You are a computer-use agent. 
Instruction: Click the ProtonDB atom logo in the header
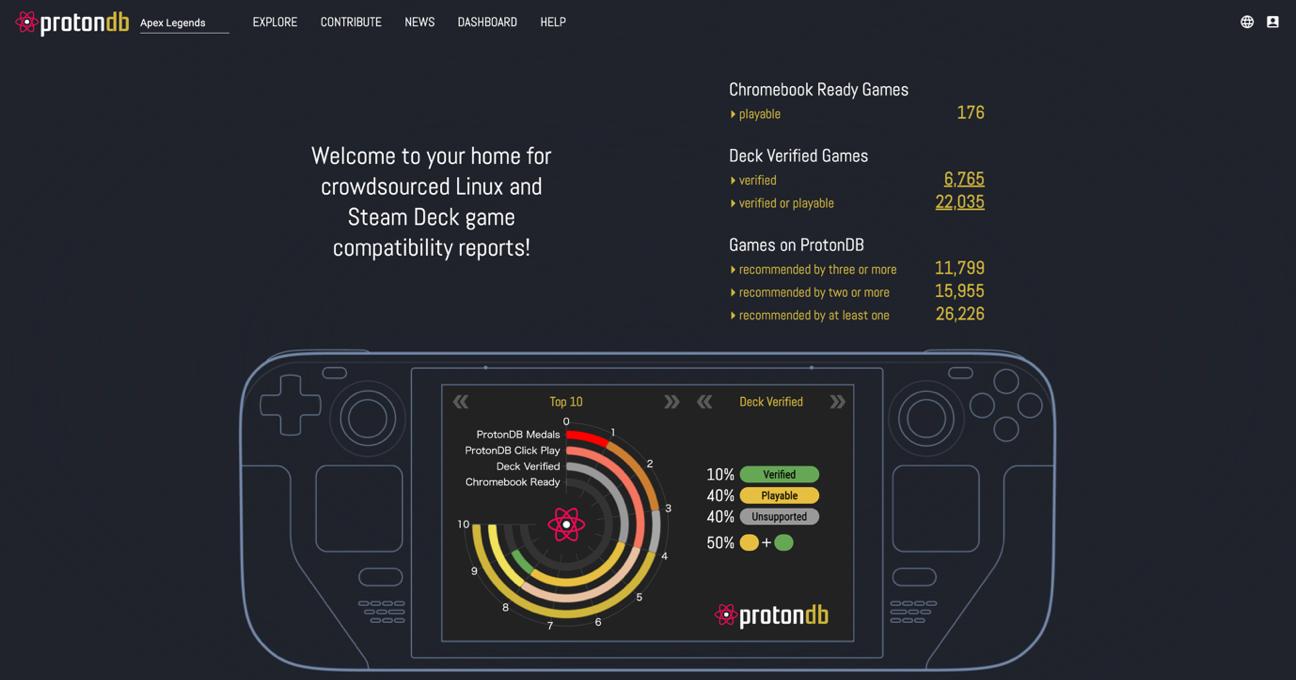coord(27,21)
